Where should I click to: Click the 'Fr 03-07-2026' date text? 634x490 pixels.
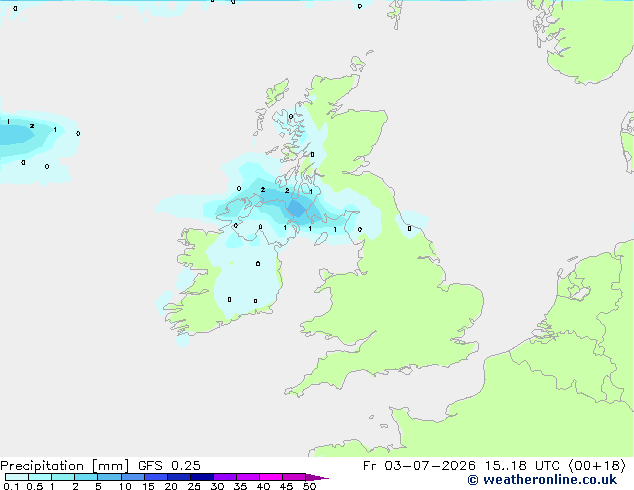(419, 466)
